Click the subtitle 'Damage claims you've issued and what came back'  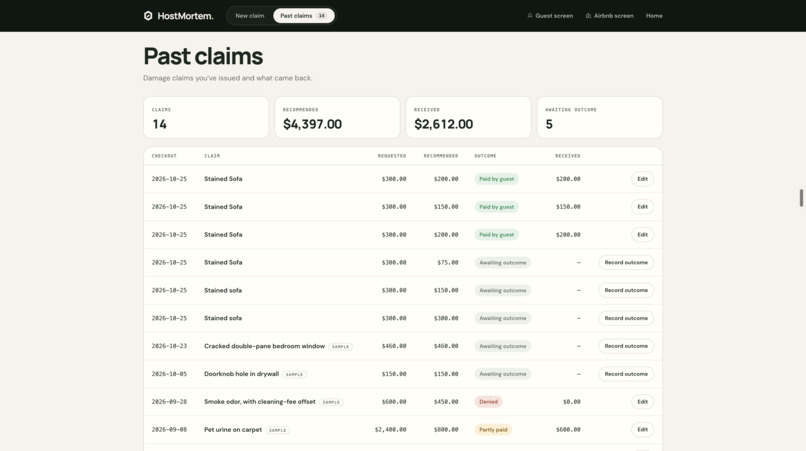tap(227, 78)
